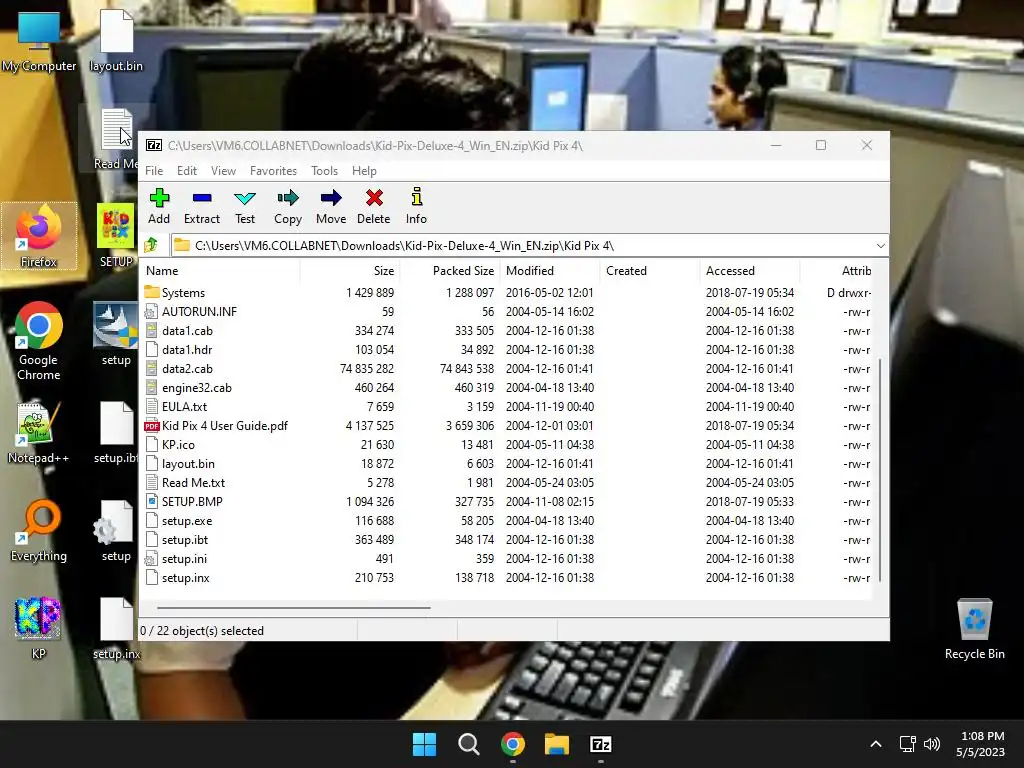Click the Test toolbar button

(x=245, y=206)
